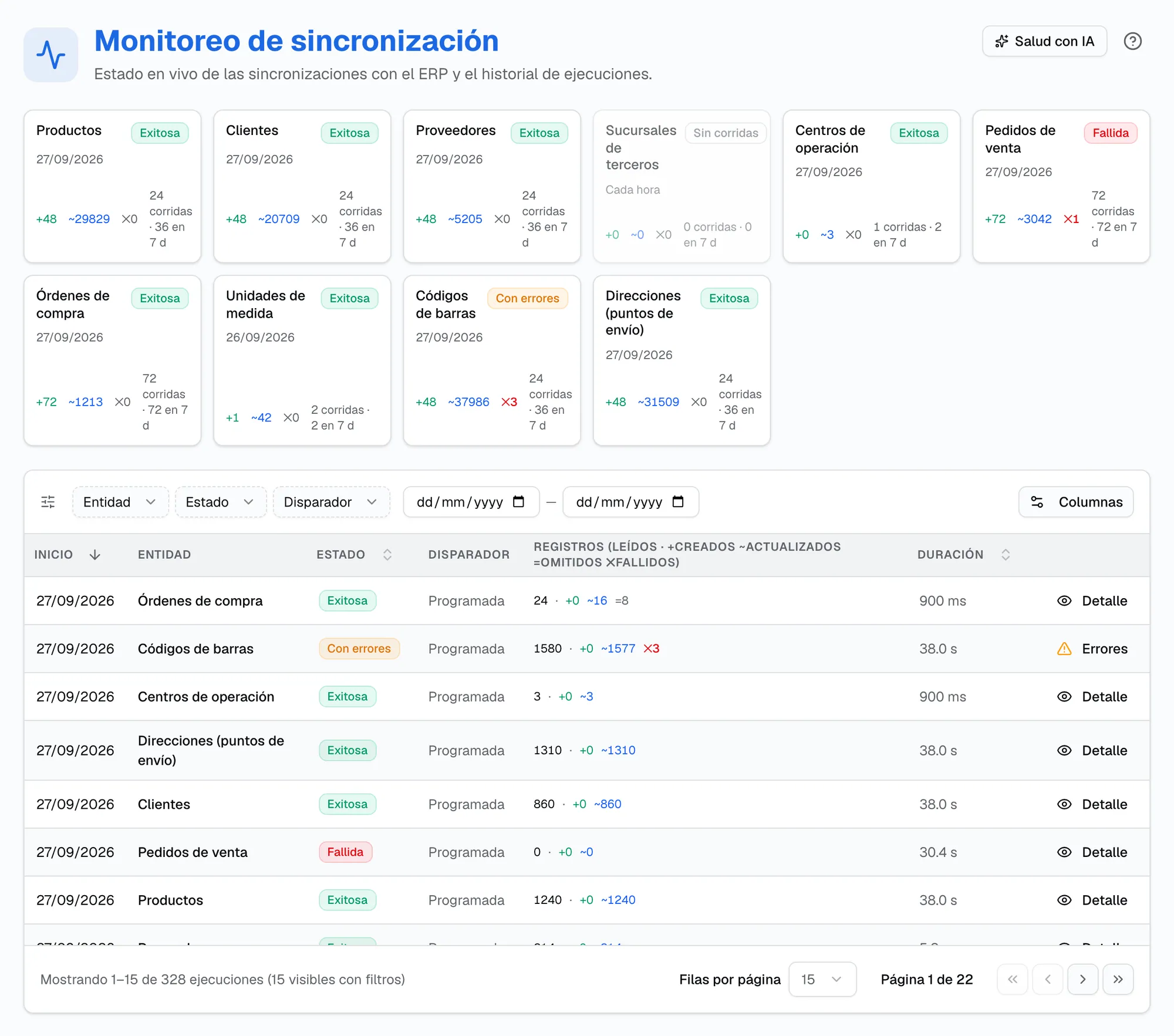This screenshot has height=1036, width=1174.
Task: Open Detalle for the Productos run
Action: tap(1092, 900)
